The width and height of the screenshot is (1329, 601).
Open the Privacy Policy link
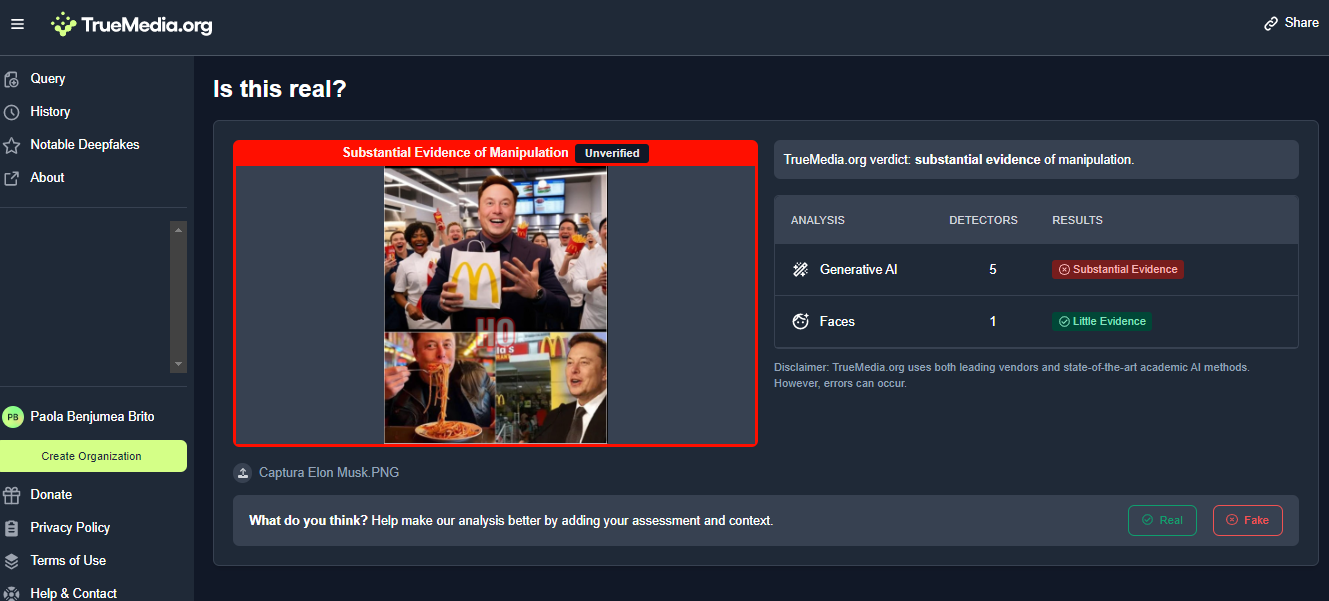pyautogui.click(x=70, y=528)
